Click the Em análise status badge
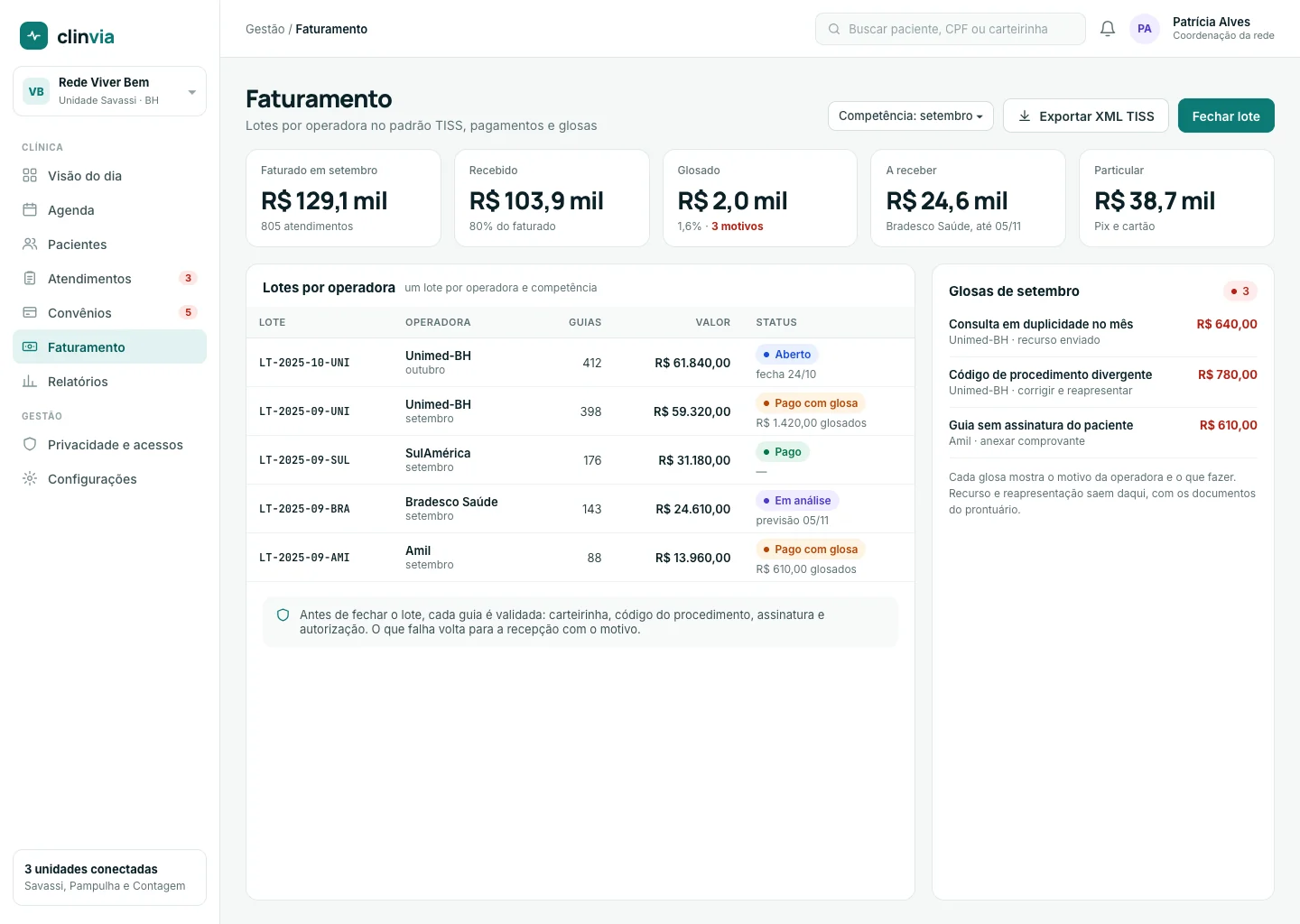 pyautogui.click(x=797, y=501)
